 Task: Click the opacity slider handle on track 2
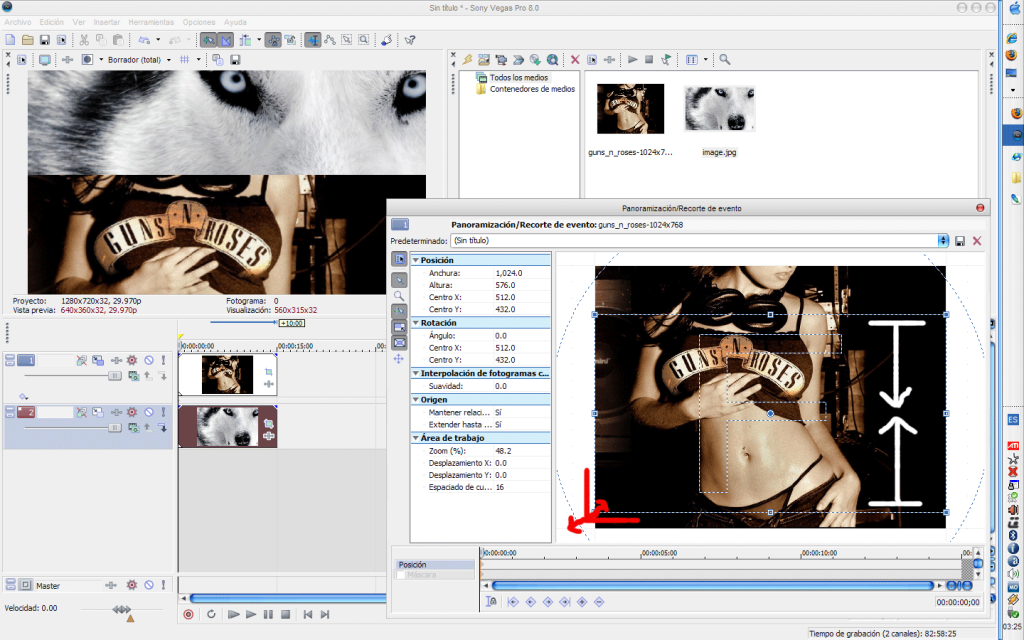[115, 428]
